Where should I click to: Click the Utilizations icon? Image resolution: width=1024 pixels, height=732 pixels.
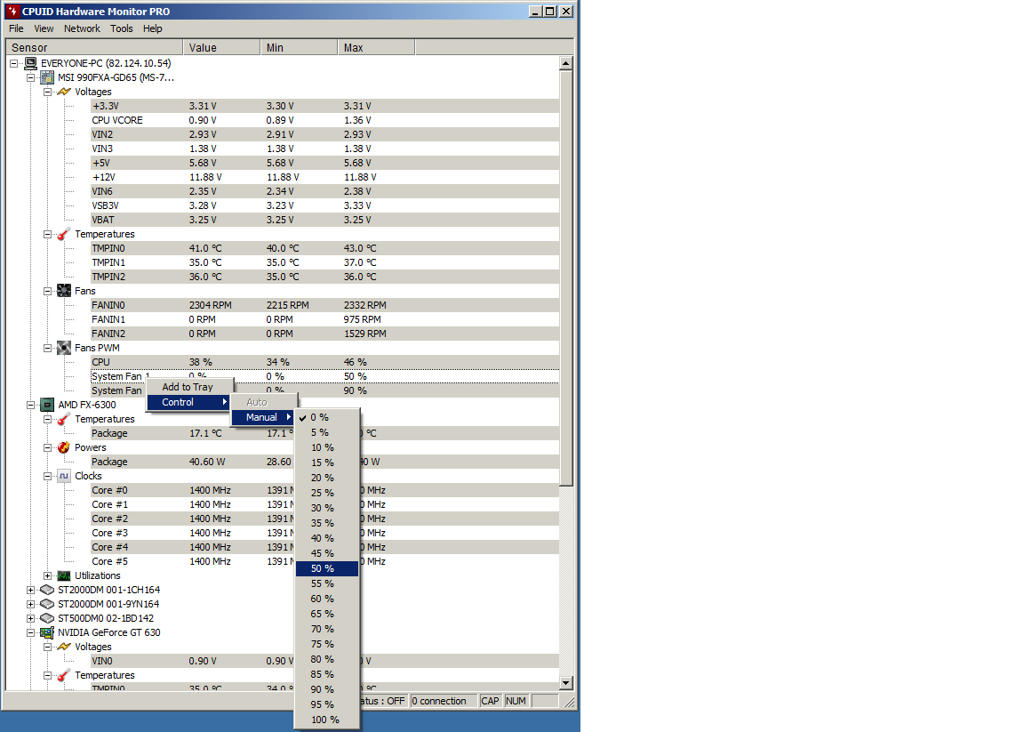click(64, 576)
